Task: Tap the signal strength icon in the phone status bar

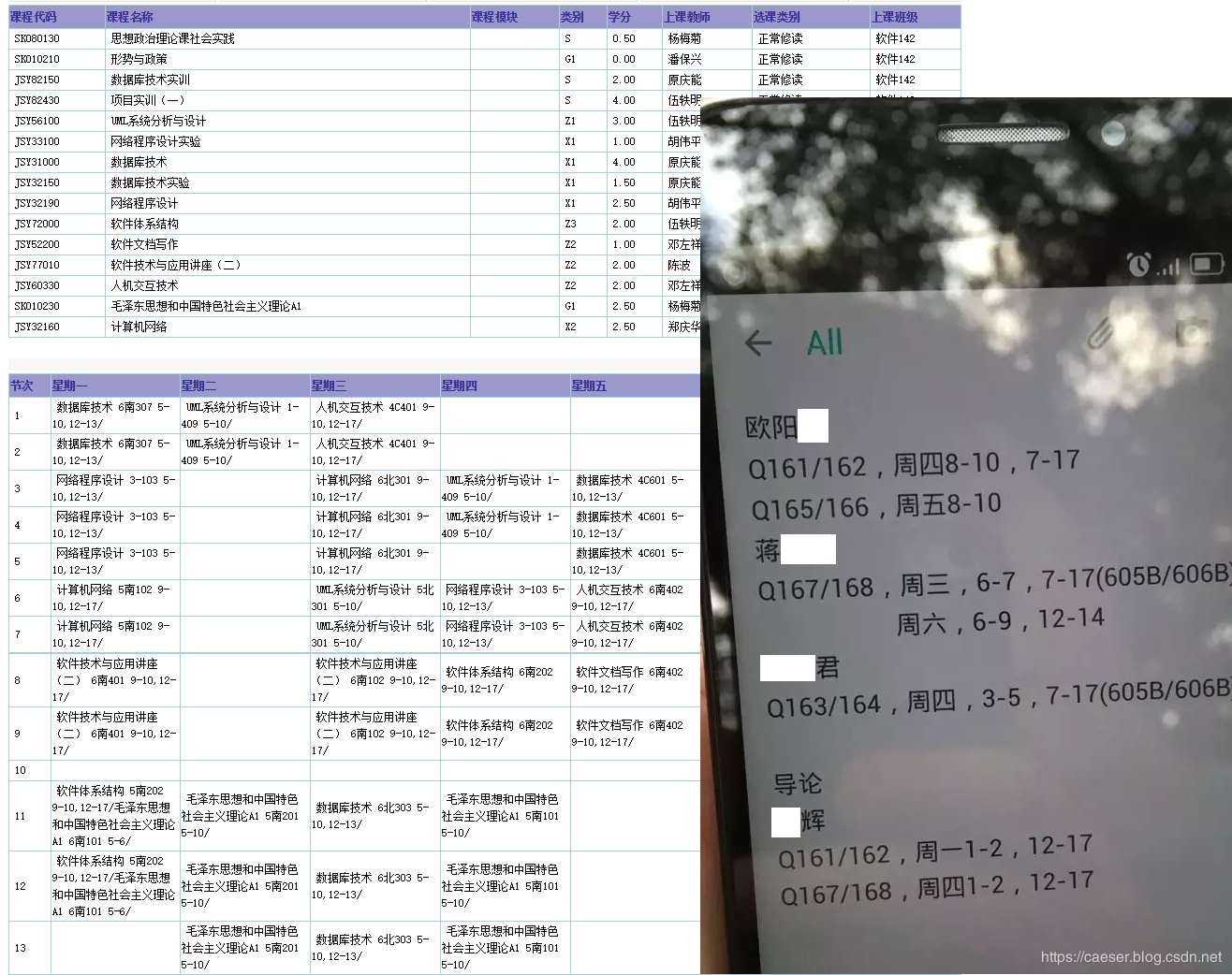Action: [1167, 268]
